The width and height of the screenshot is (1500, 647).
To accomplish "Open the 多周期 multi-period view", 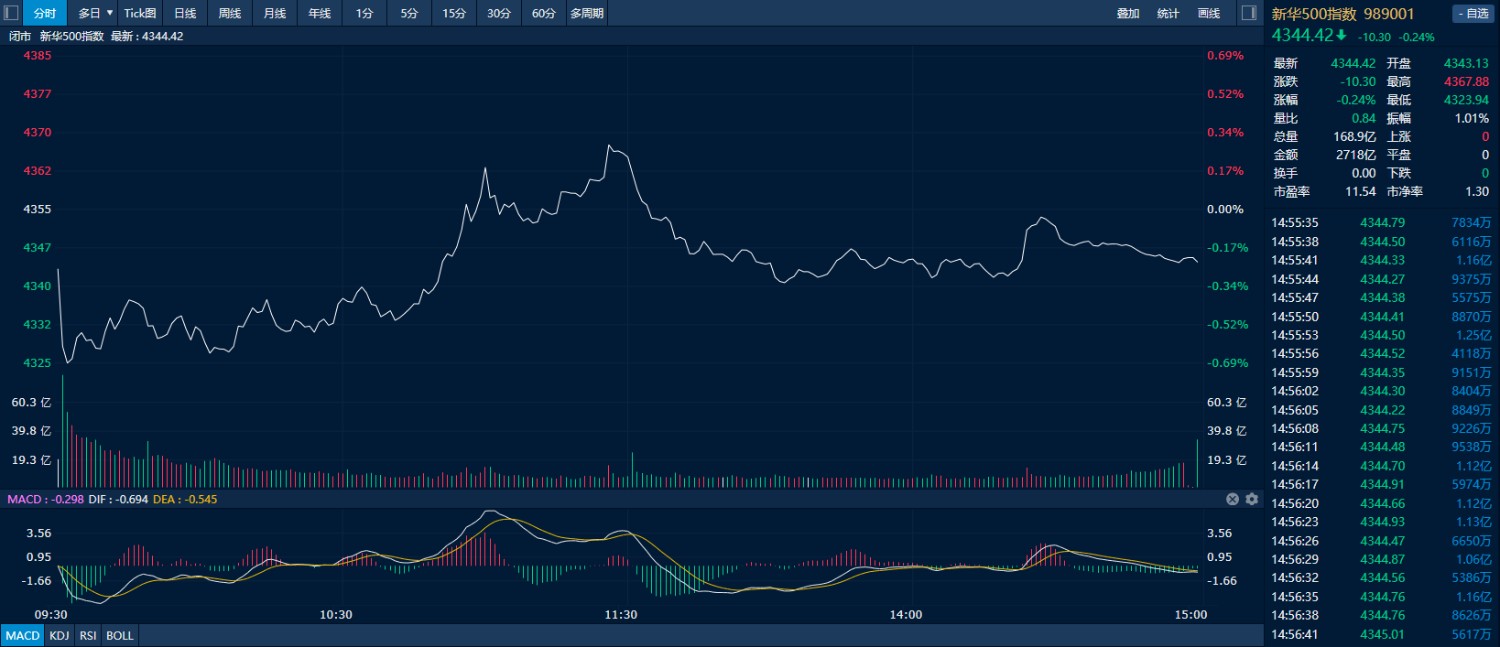I will point(586,13).
